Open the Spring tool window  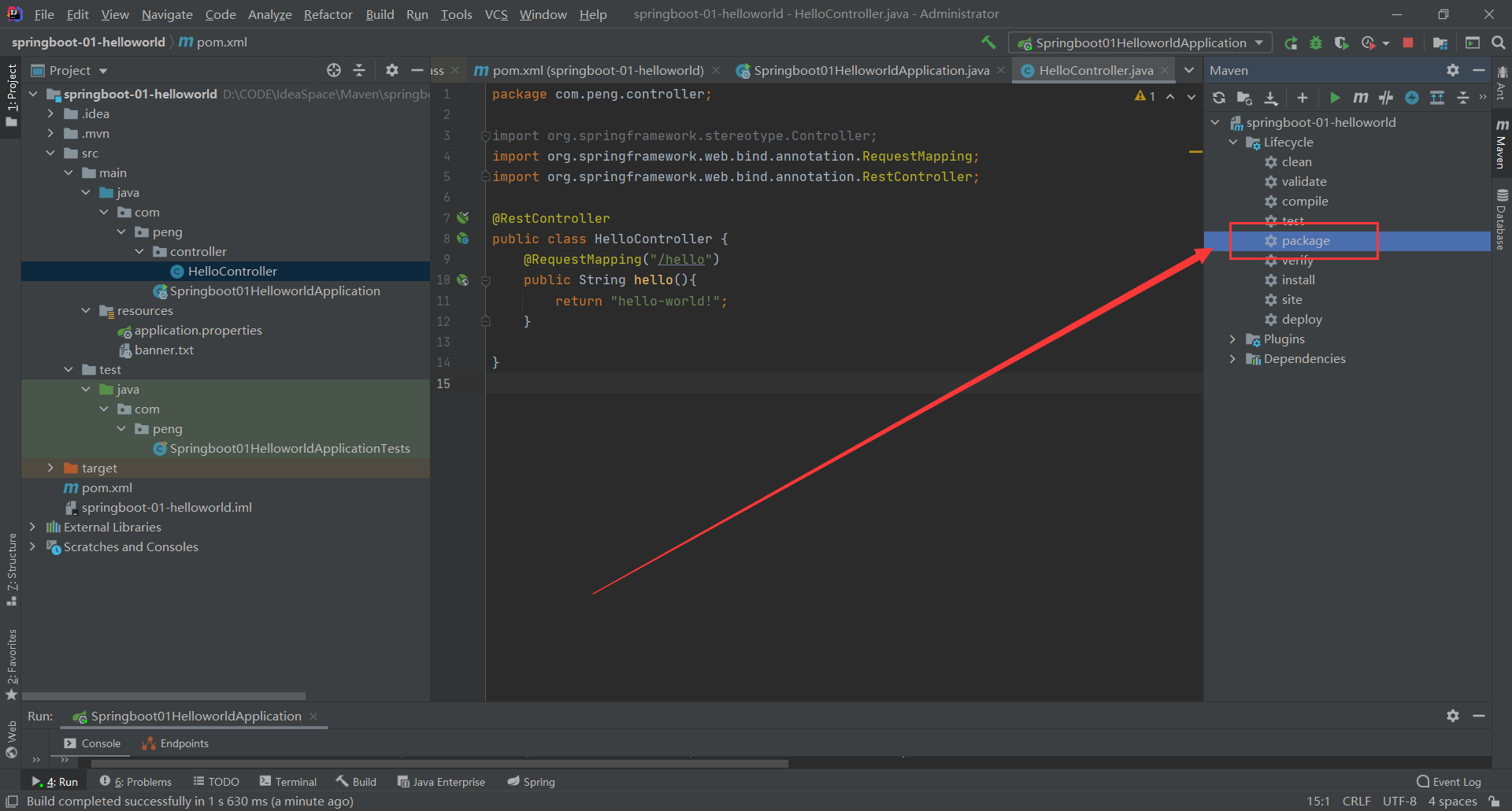(531, 782)
